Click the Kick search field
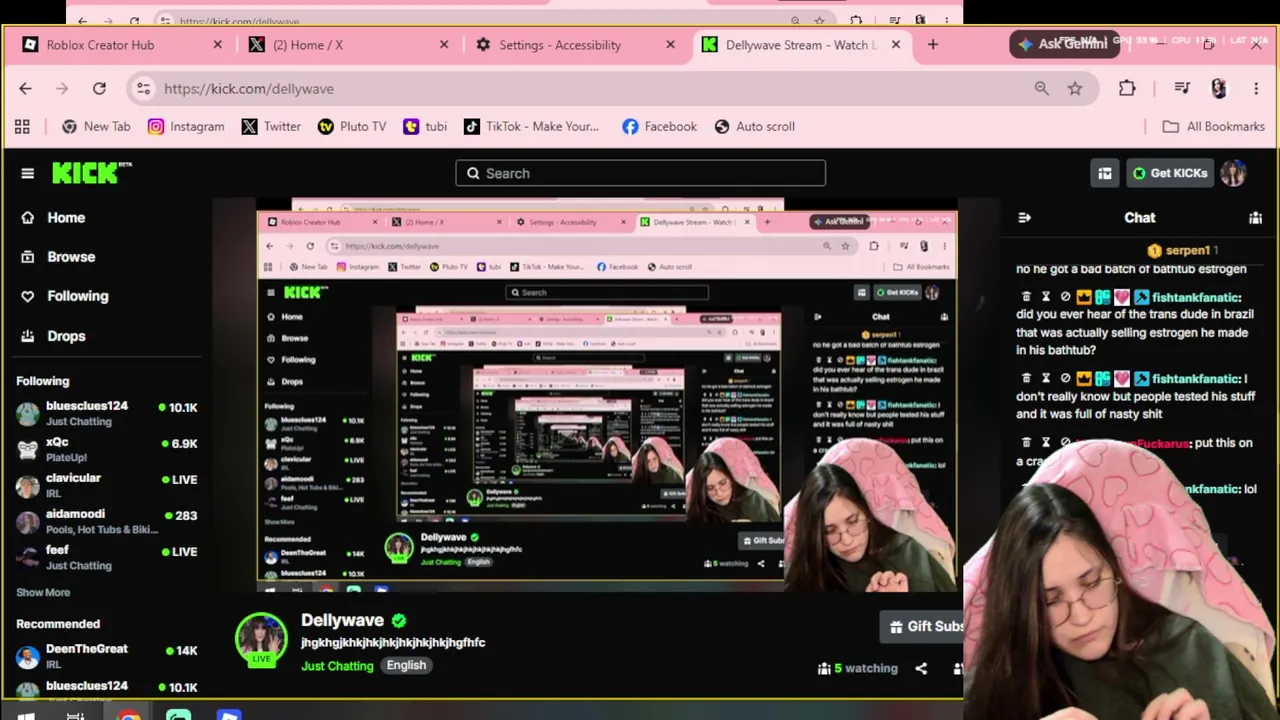1280x720 pixels. tap(640, 173)
